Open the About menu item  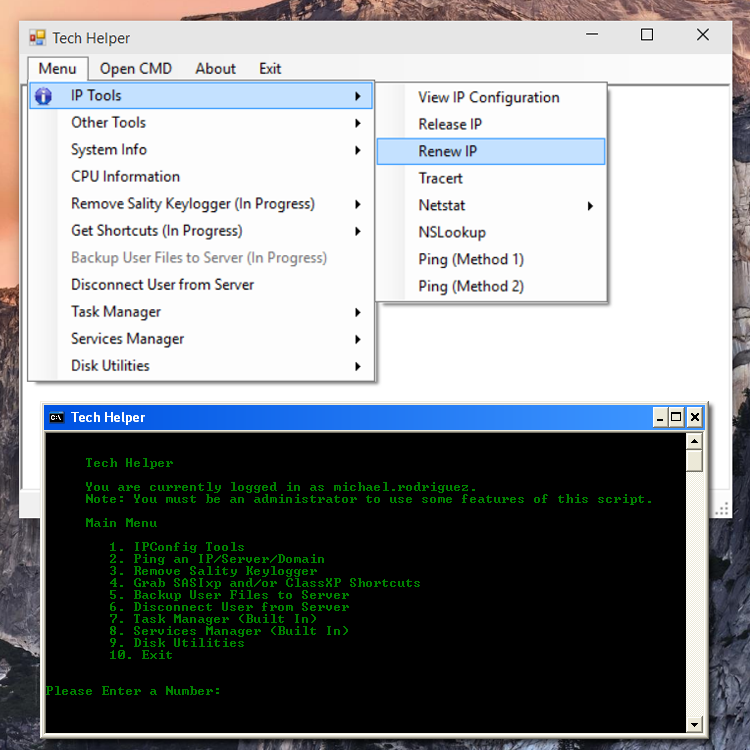(215, 68)
